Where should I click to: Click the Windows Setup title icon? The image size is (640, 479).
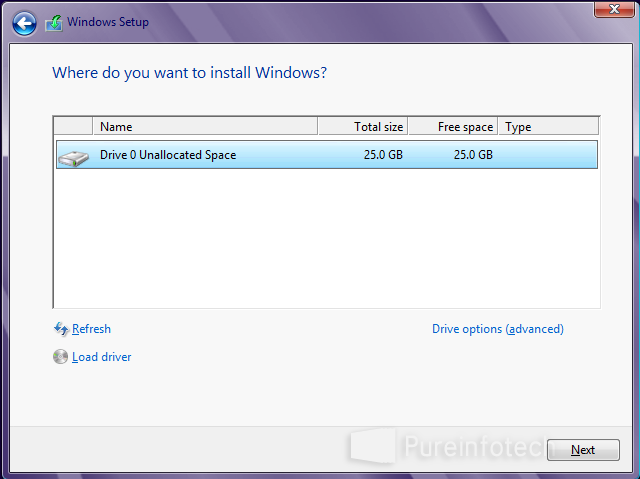click(x=54, y=23)
